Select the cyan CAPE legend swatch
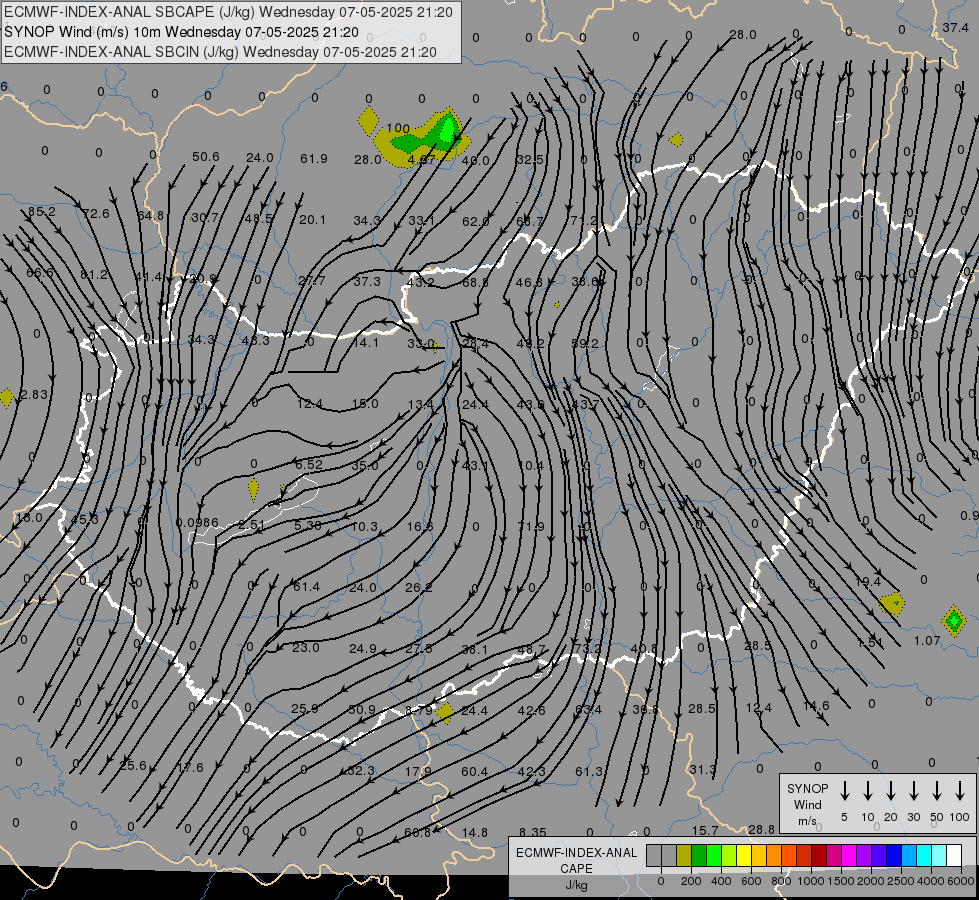The height and width of the screenshot is (900, 979). [x=924, y=856]
